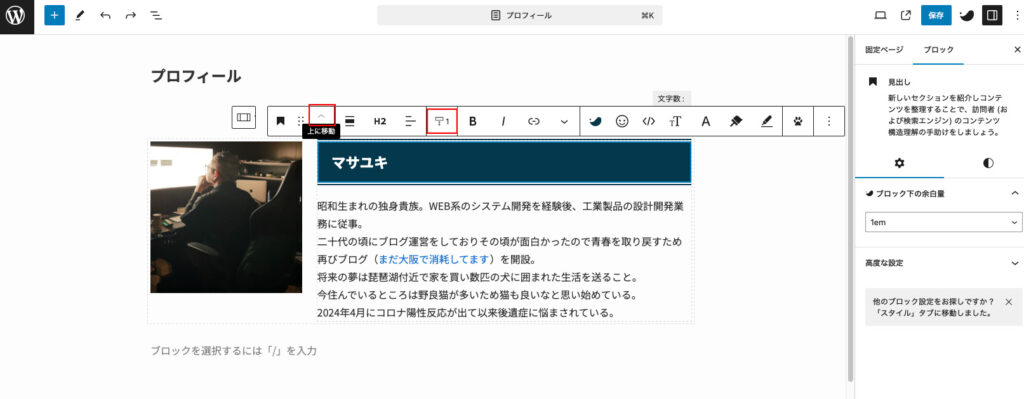Open more rich text options chevron

(564, 121)
